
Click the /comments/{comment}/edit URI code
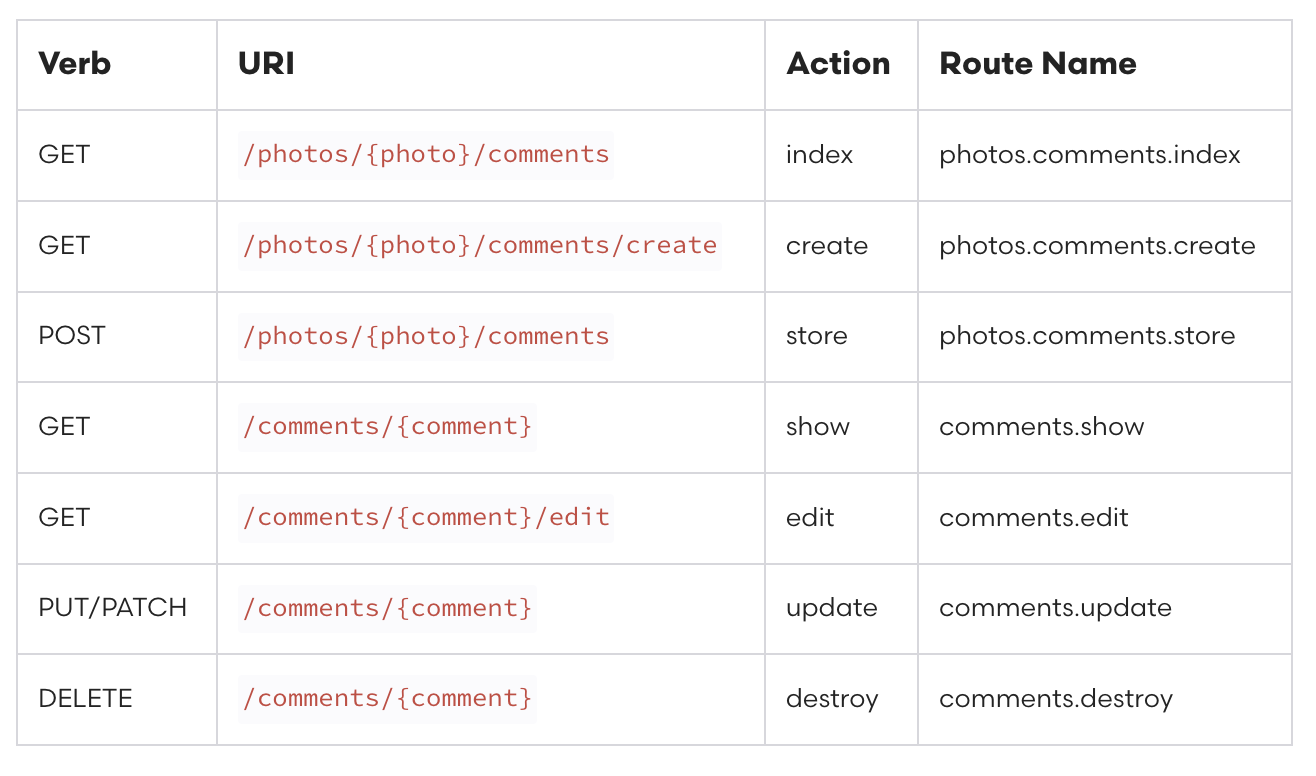(426, 517)
